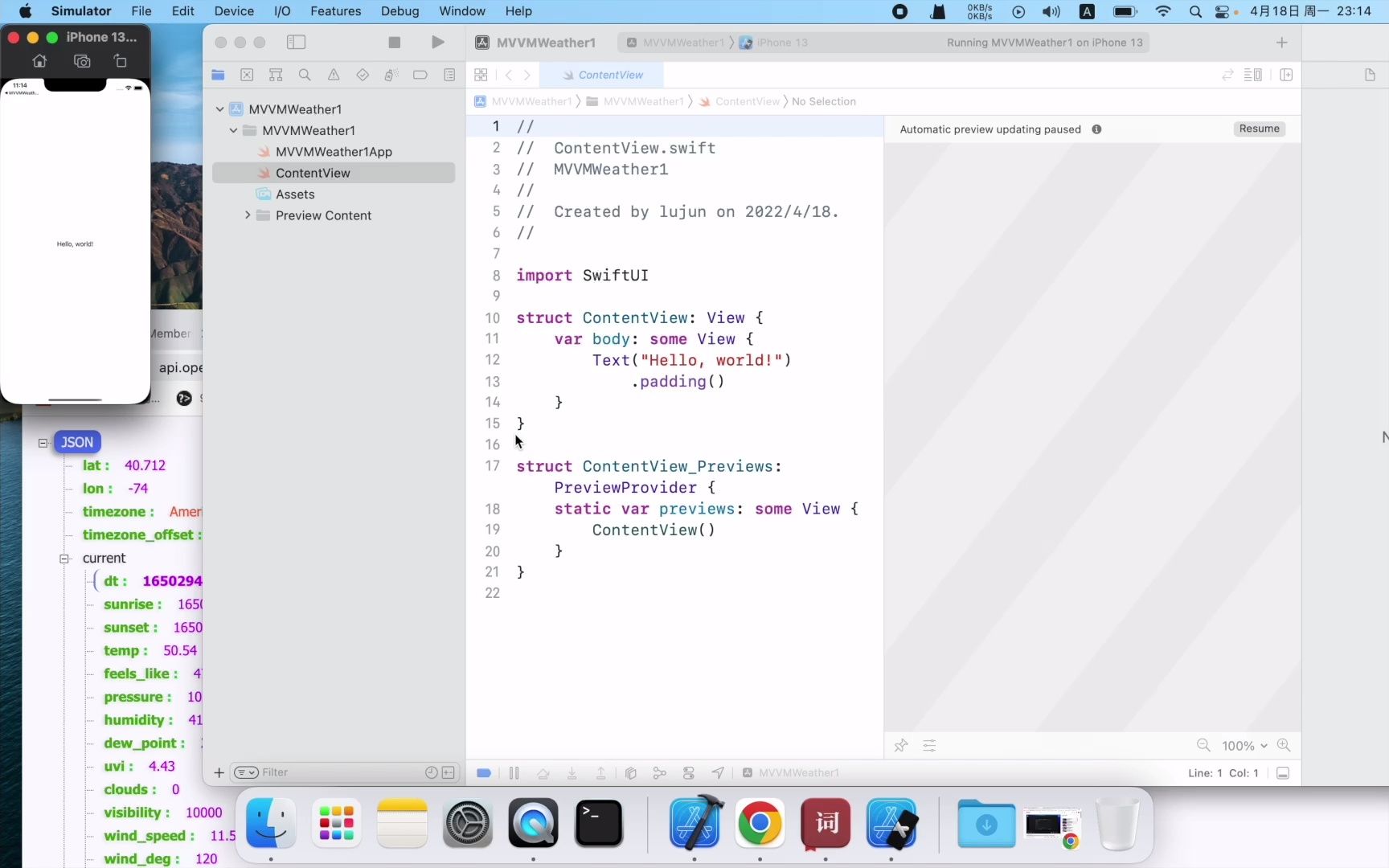Open Debug View Hierarchy
1389x868 pixels.
click(631, 773)
